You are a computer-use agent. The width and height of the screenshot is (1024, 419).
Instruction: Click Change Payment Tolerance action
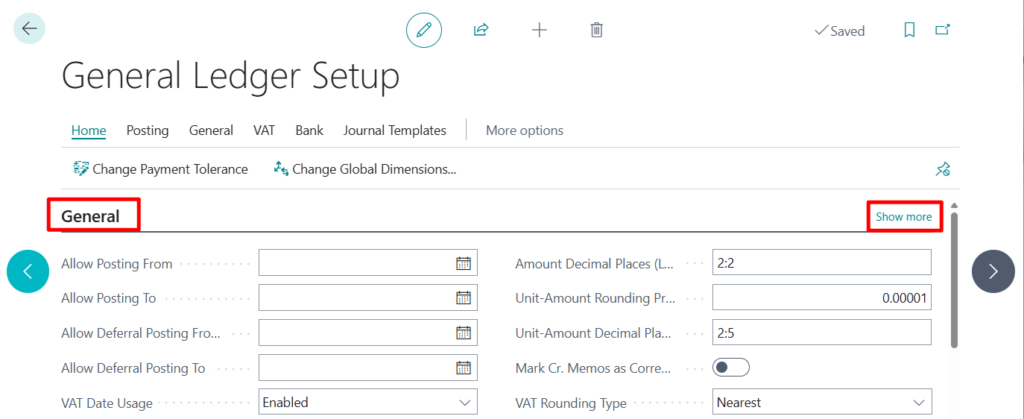pos(160,169)
